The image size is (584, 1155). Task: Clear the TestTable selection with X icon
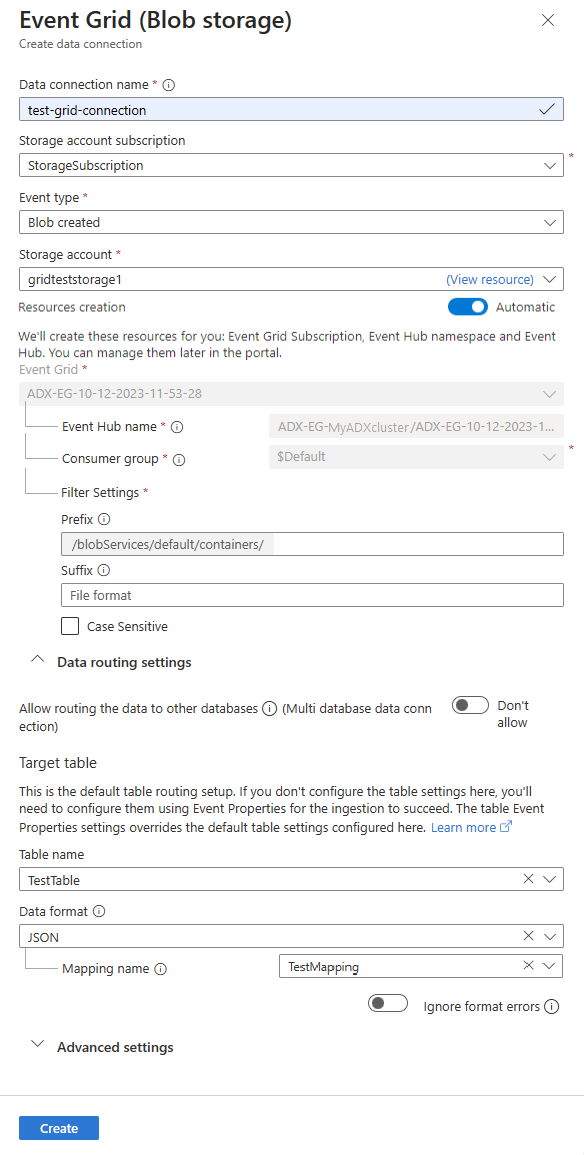click(x=528, y=878)
